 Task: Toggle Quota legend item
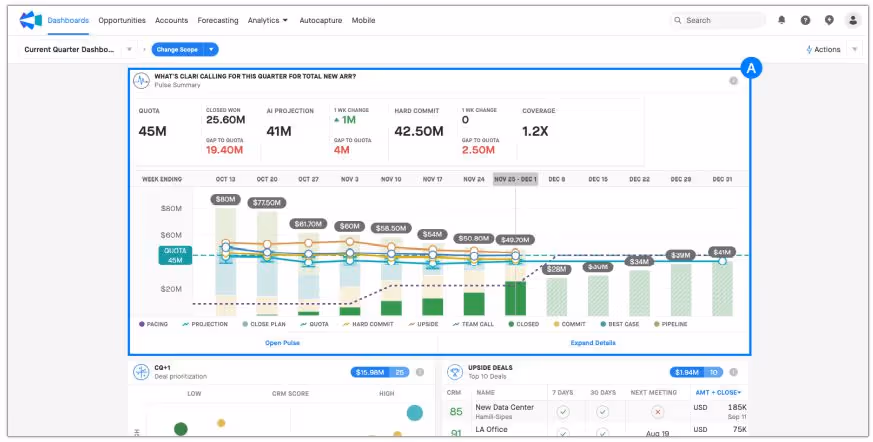[x=315, y=324]
